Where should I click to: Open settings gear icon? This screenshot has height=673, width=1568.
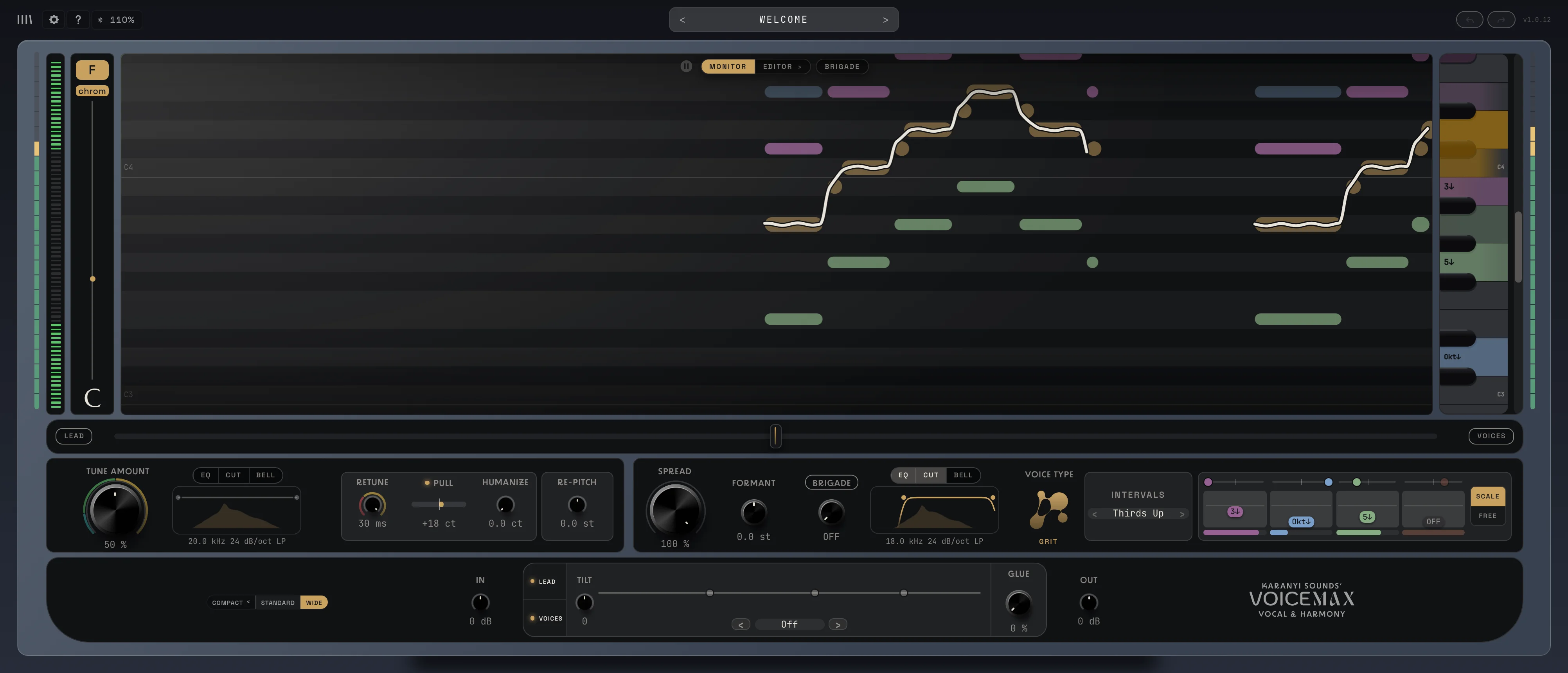54,20
